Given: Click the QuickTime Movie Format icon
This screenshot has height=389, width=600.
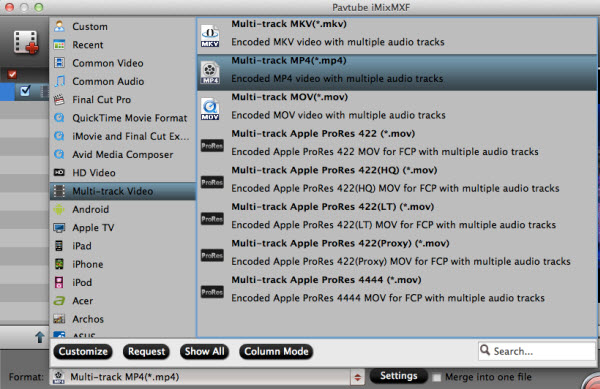Looking at the screenshot, I should [59, 117].
